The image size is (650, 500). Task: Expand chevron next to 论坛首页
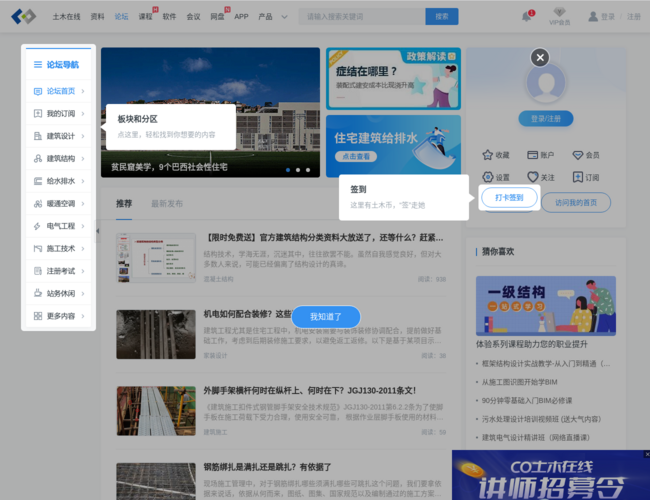[83, 91]
